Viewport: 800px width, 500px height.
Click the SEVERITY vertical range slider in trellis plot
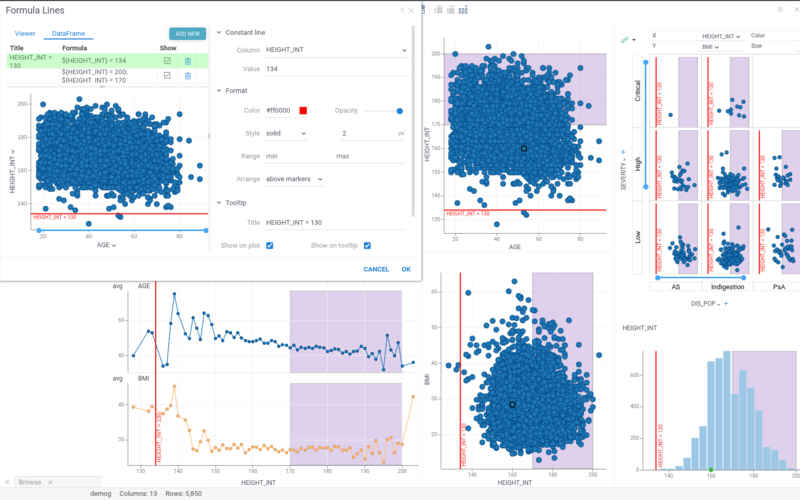645,124
